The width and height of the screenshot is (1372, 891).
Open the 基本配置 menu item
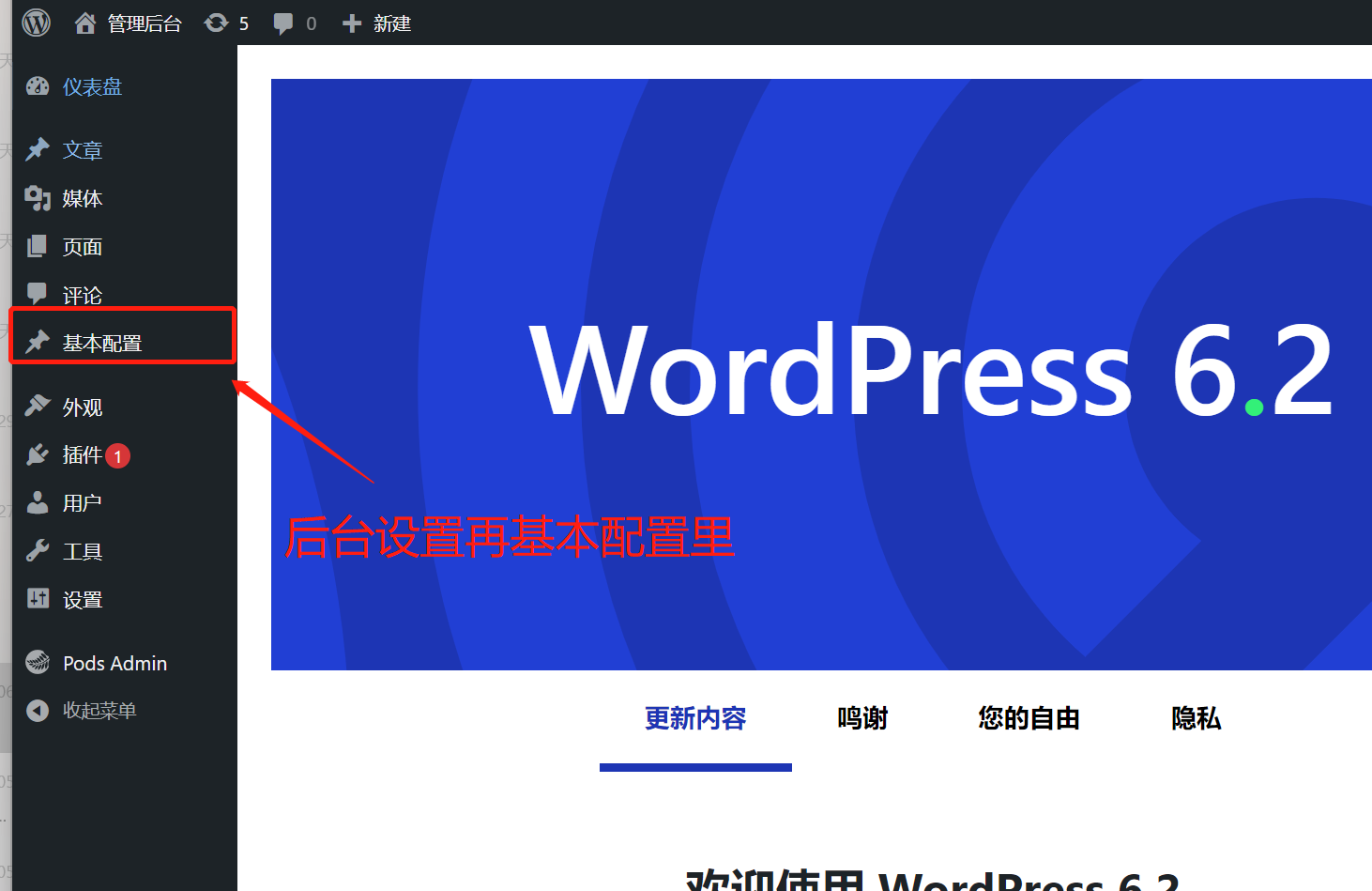click(101, 344)
